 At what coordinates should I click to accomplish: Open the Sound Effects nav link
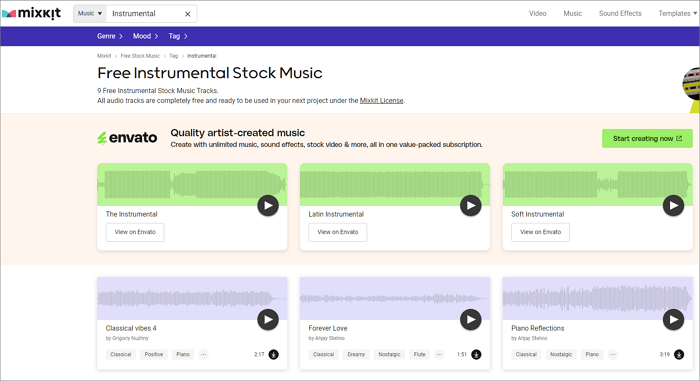pyautogui.click(x=620, y=13)
